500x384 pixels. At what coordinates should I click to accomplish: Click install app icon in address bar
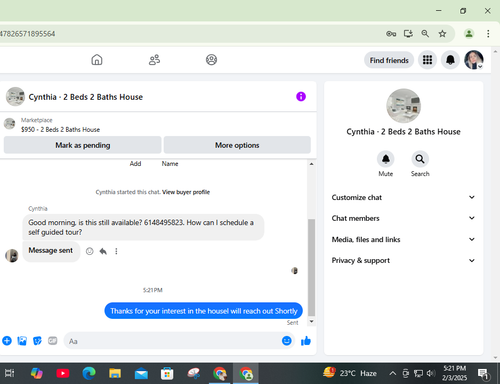[x=408, y=34]
